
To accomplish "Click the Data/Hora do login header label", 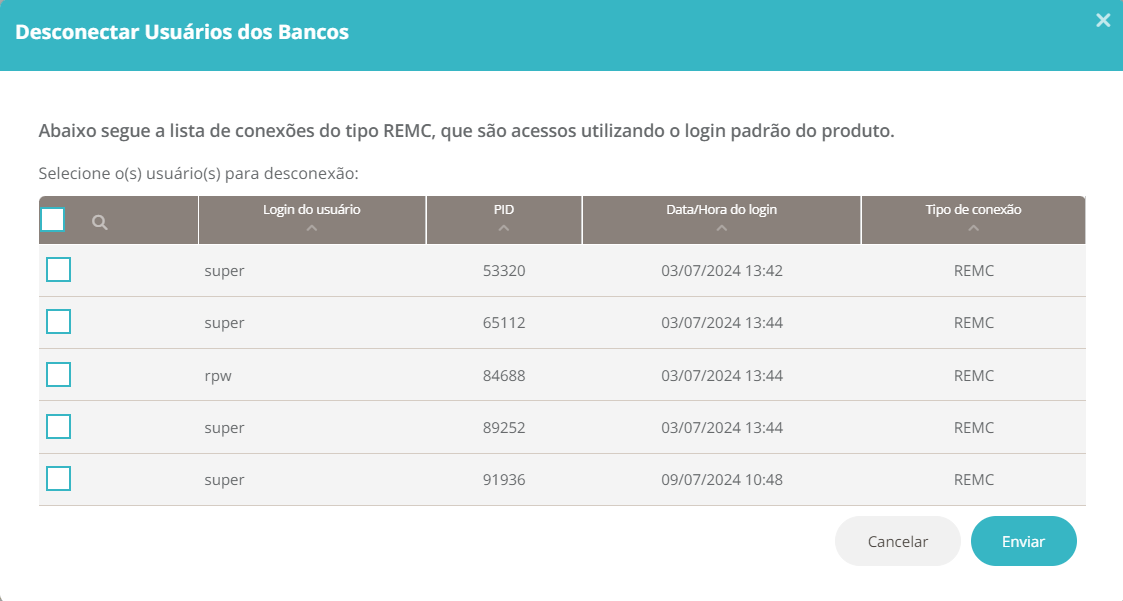I will [x=722, y=210].
